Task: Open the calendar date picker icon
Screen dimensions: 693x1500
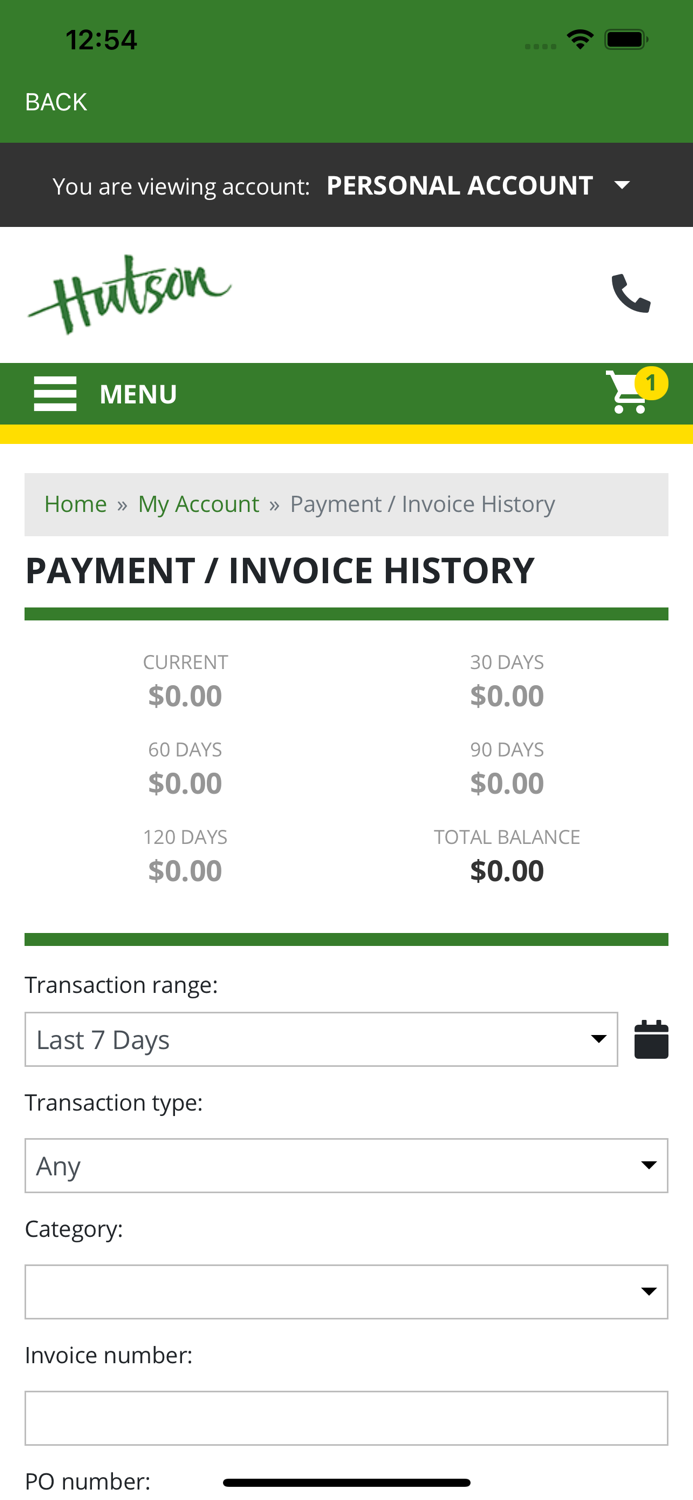Action: [651, 1038]
